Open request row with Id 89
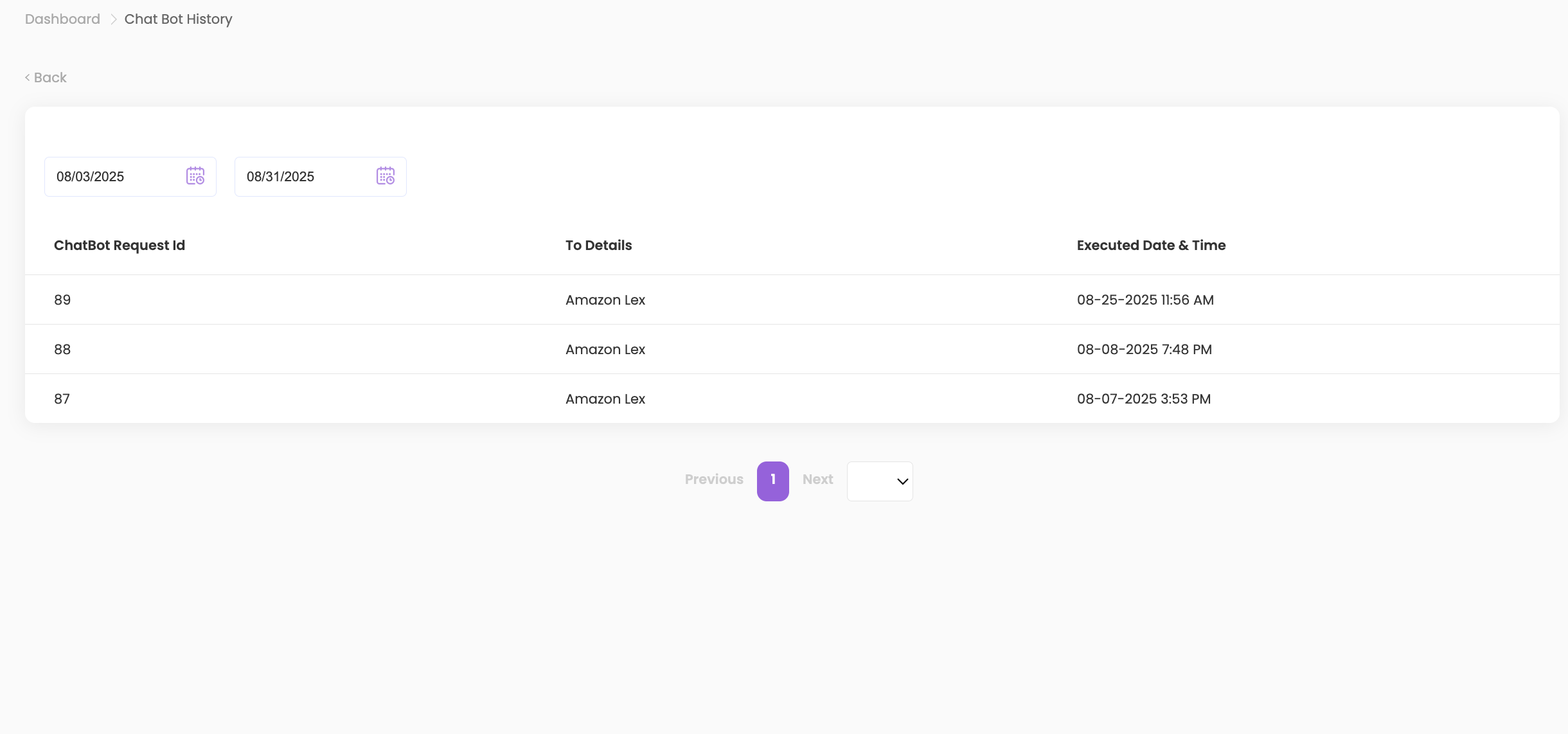1568x734 pixels. pyautogui.click(x=62, y=300)
